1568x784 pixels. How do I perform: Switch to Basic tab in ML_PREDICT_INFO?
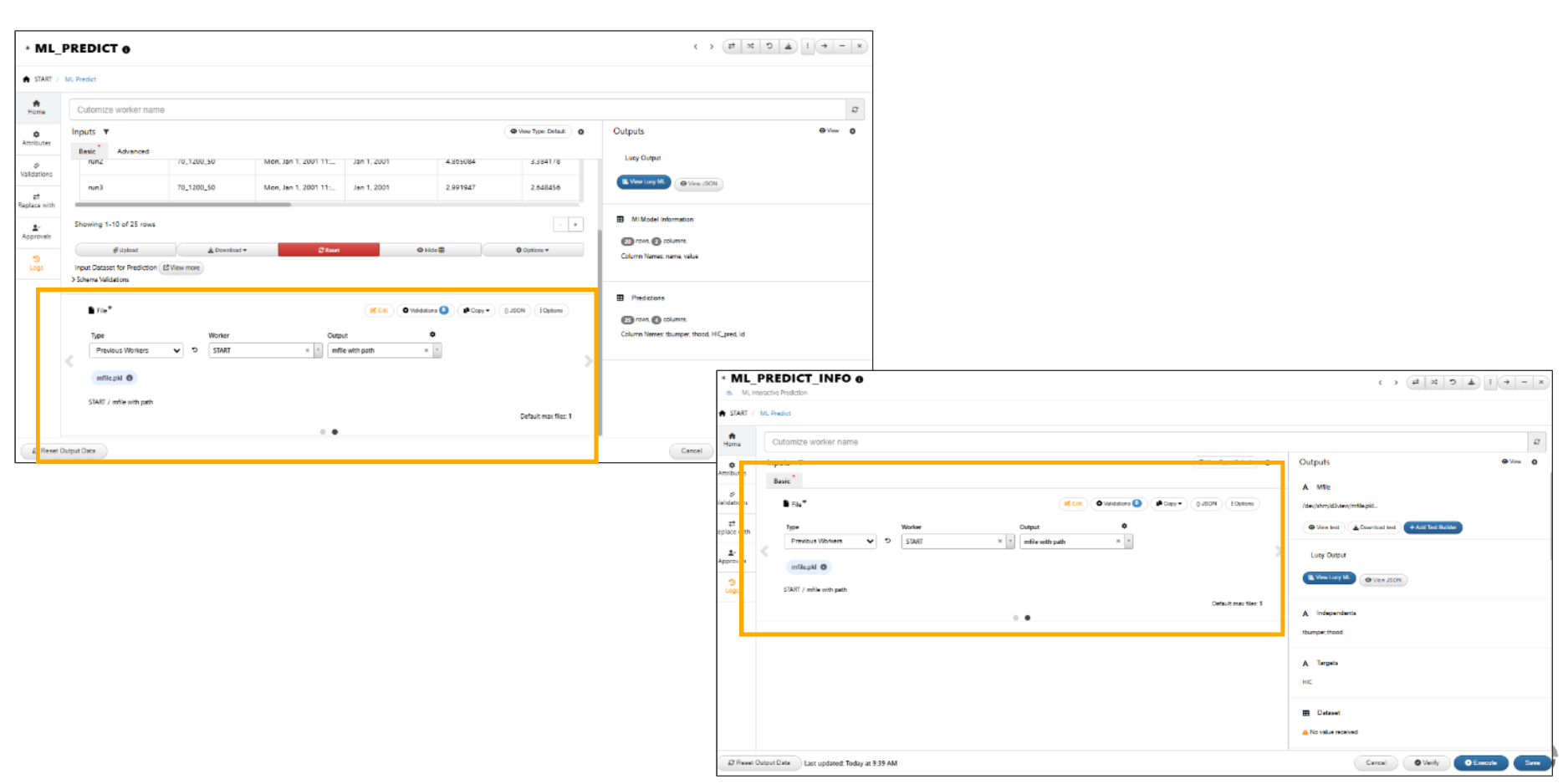pyautogui.click(x=783, y=481)
